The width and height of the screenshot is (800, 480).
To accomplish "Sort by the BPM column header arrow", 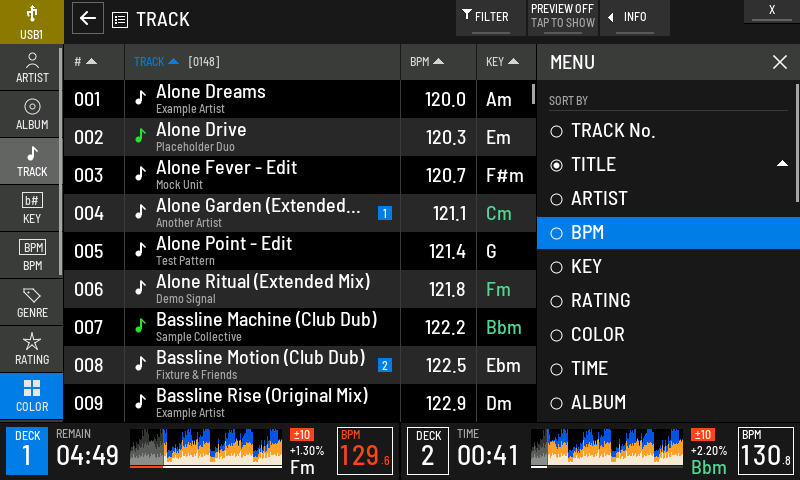I will coord(438,62).
